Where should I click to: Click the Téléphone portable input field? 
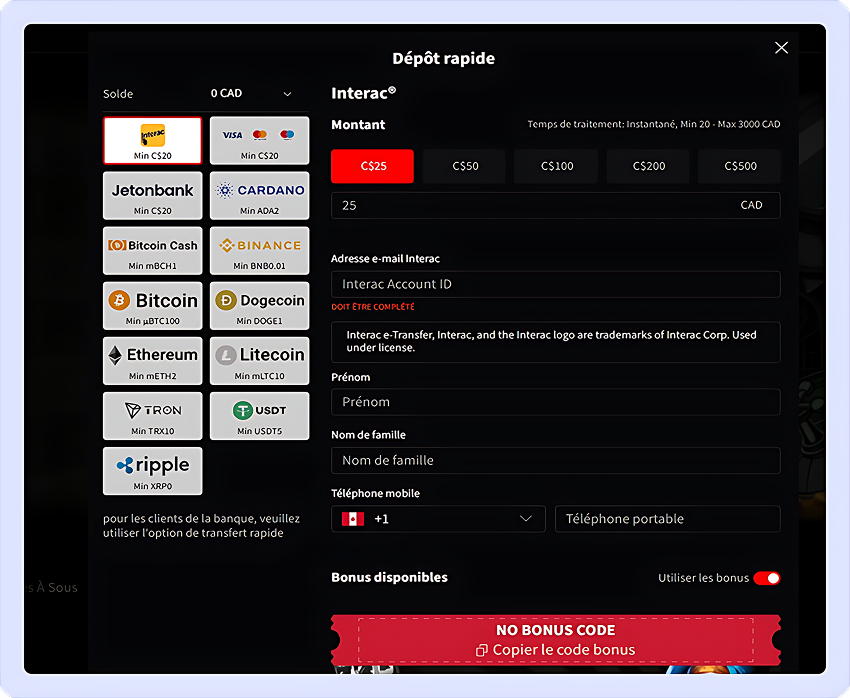(x=668, y=519)
